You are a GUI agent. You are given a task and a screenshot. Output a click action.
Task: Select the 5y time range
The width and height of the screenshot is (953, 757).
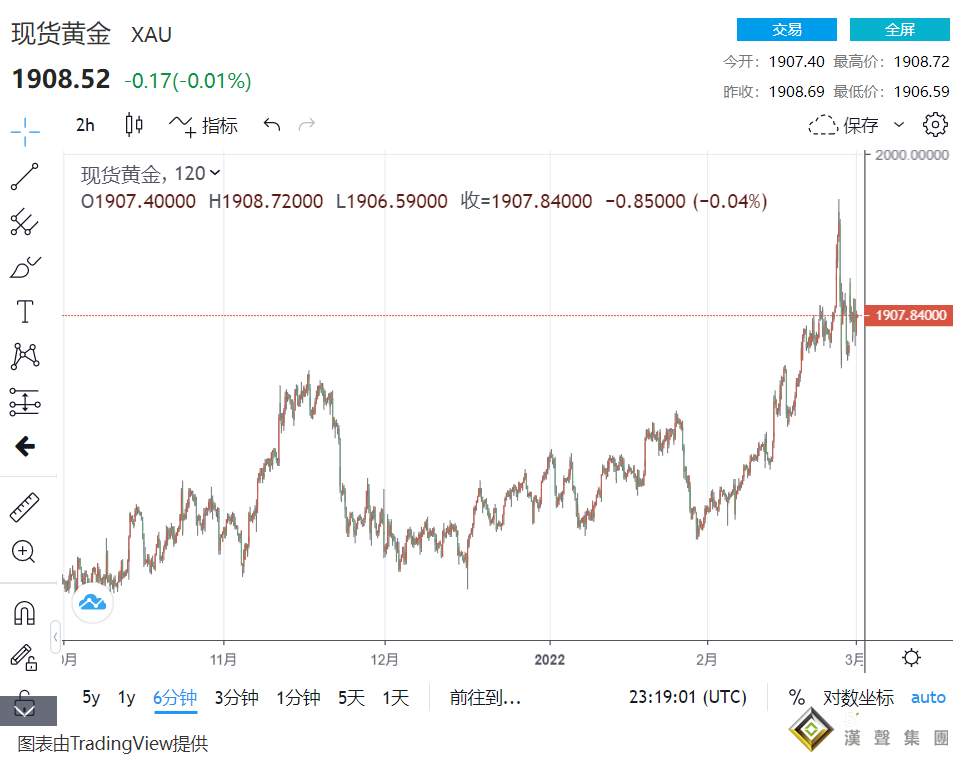(x=91, y=697)
